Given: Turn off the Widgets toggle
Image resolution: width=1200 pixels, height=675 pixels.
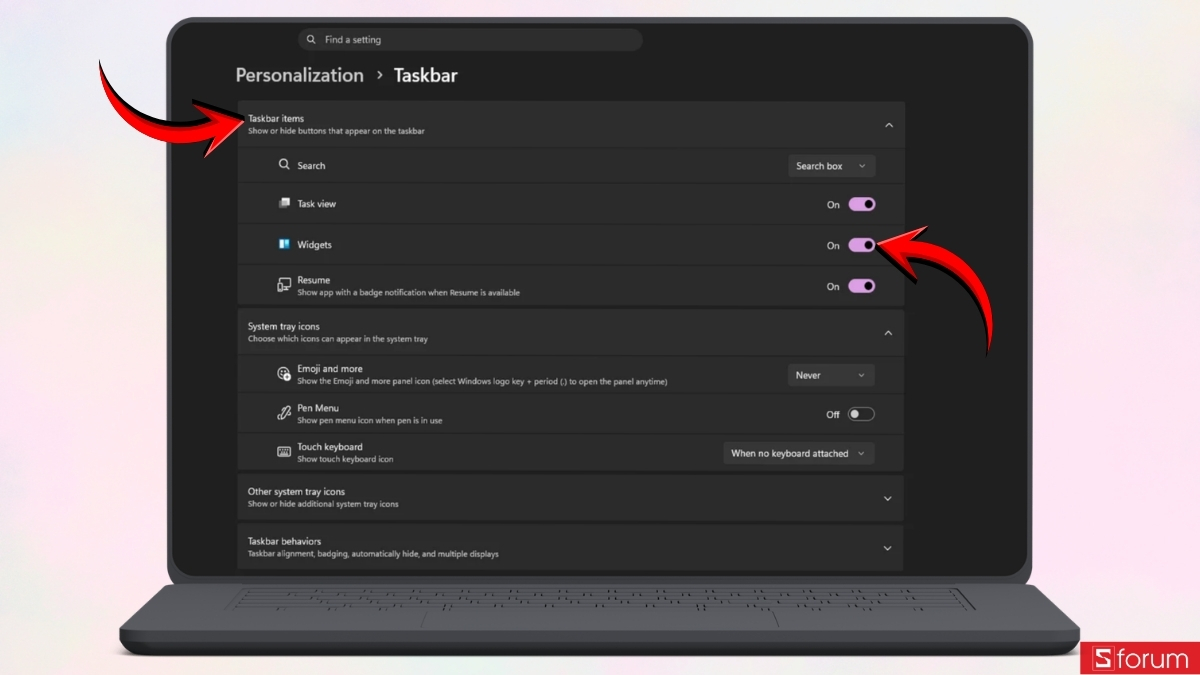Looking at the screenshot, I should pos(862,245).
